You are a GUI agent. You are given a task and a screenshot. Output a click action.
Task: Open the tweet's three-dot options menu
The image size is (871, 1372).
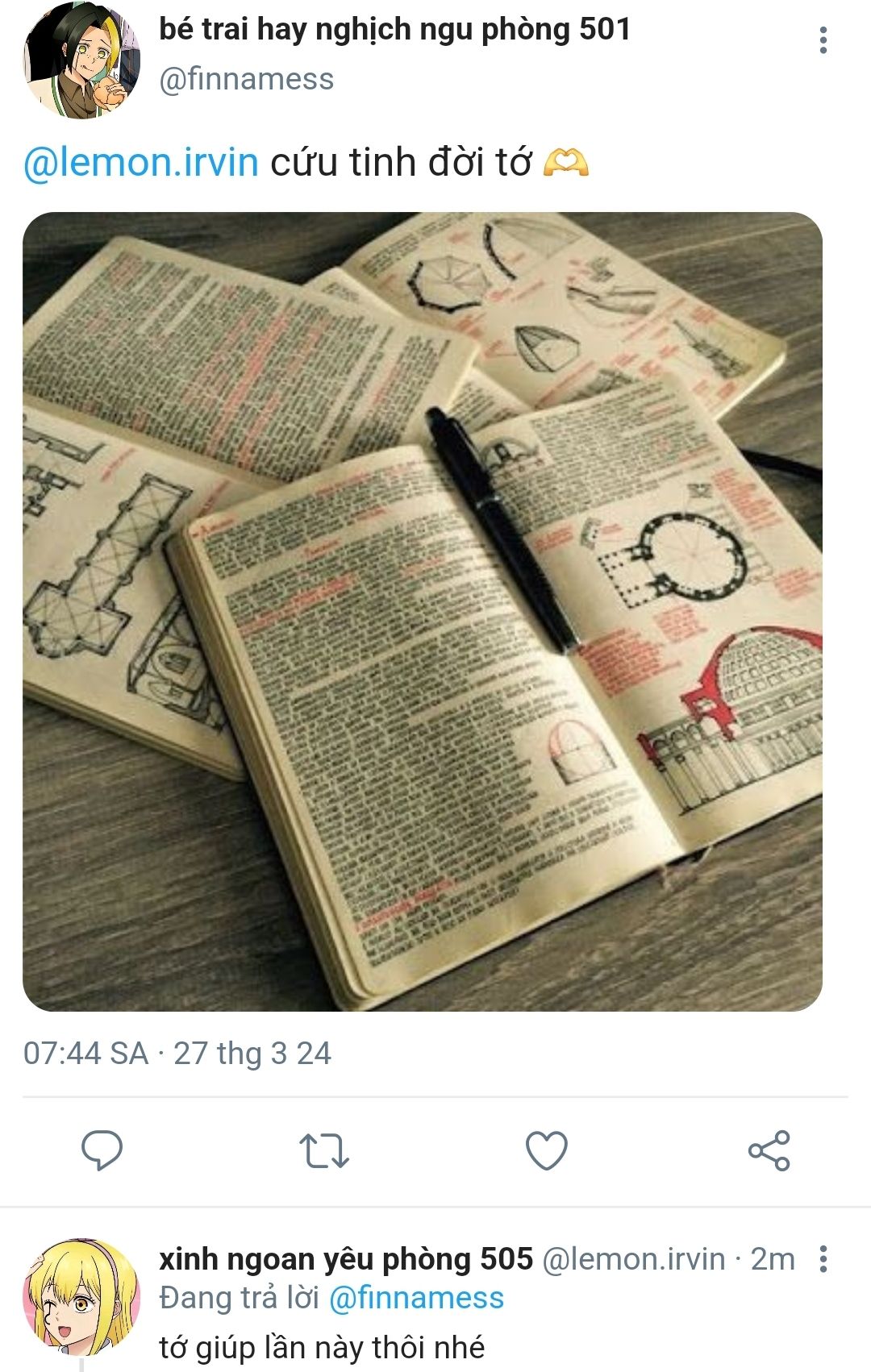point(823,40)
